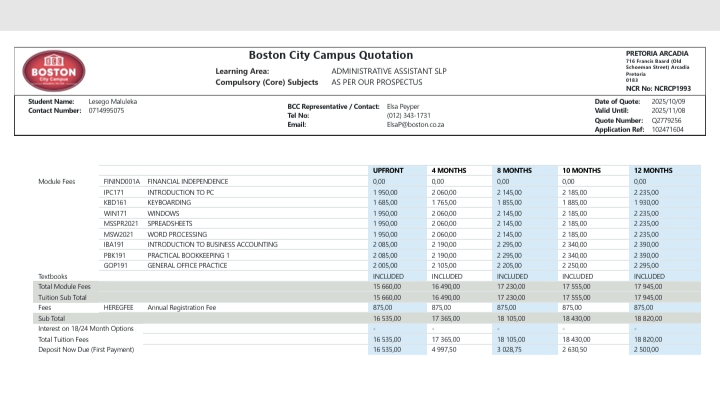Select GENERAL OFFICE PRACTICE upfront fee "2 005,00"
The height and width of the screenshot is (406, 720).
tap(385, 266)
